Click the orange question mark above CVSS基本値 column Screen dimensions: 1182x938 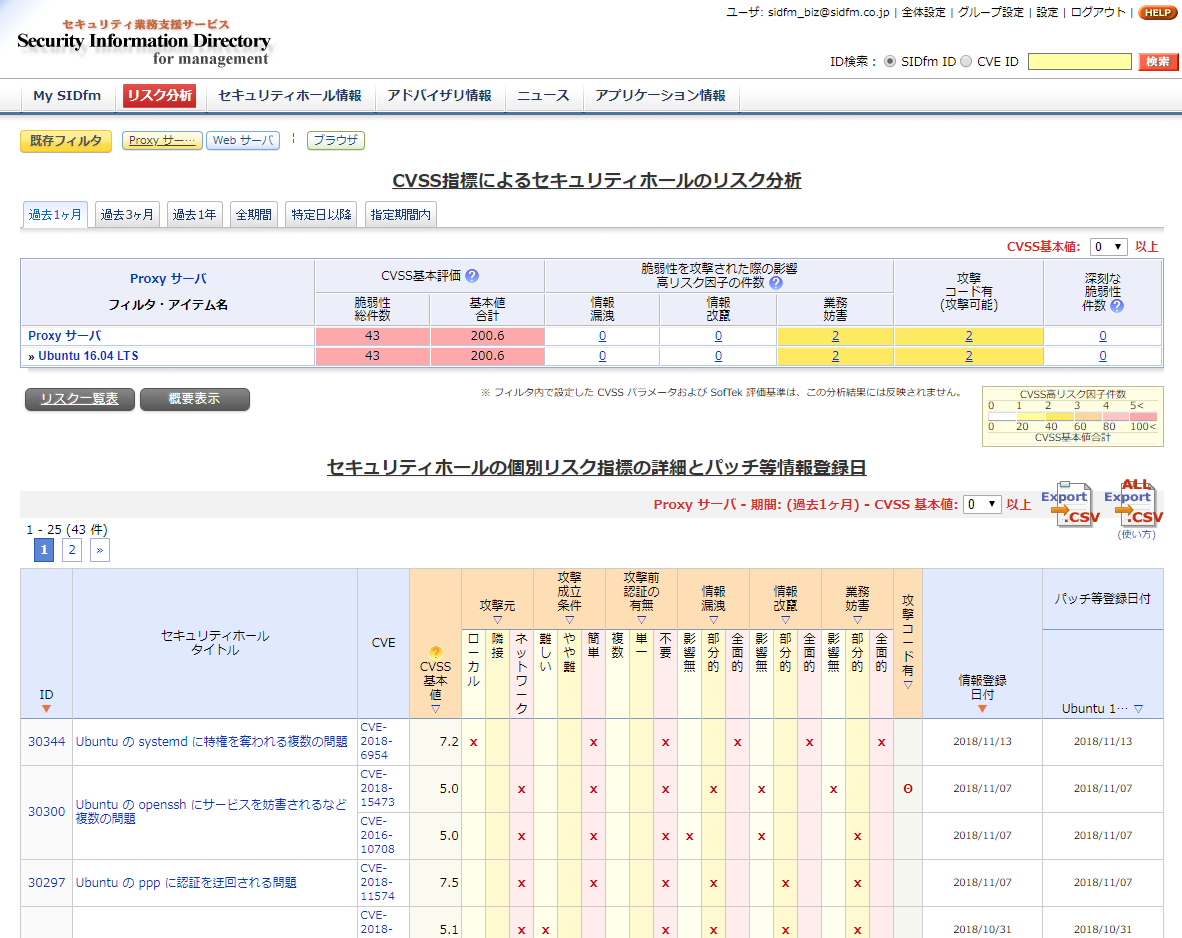point(436,652)
